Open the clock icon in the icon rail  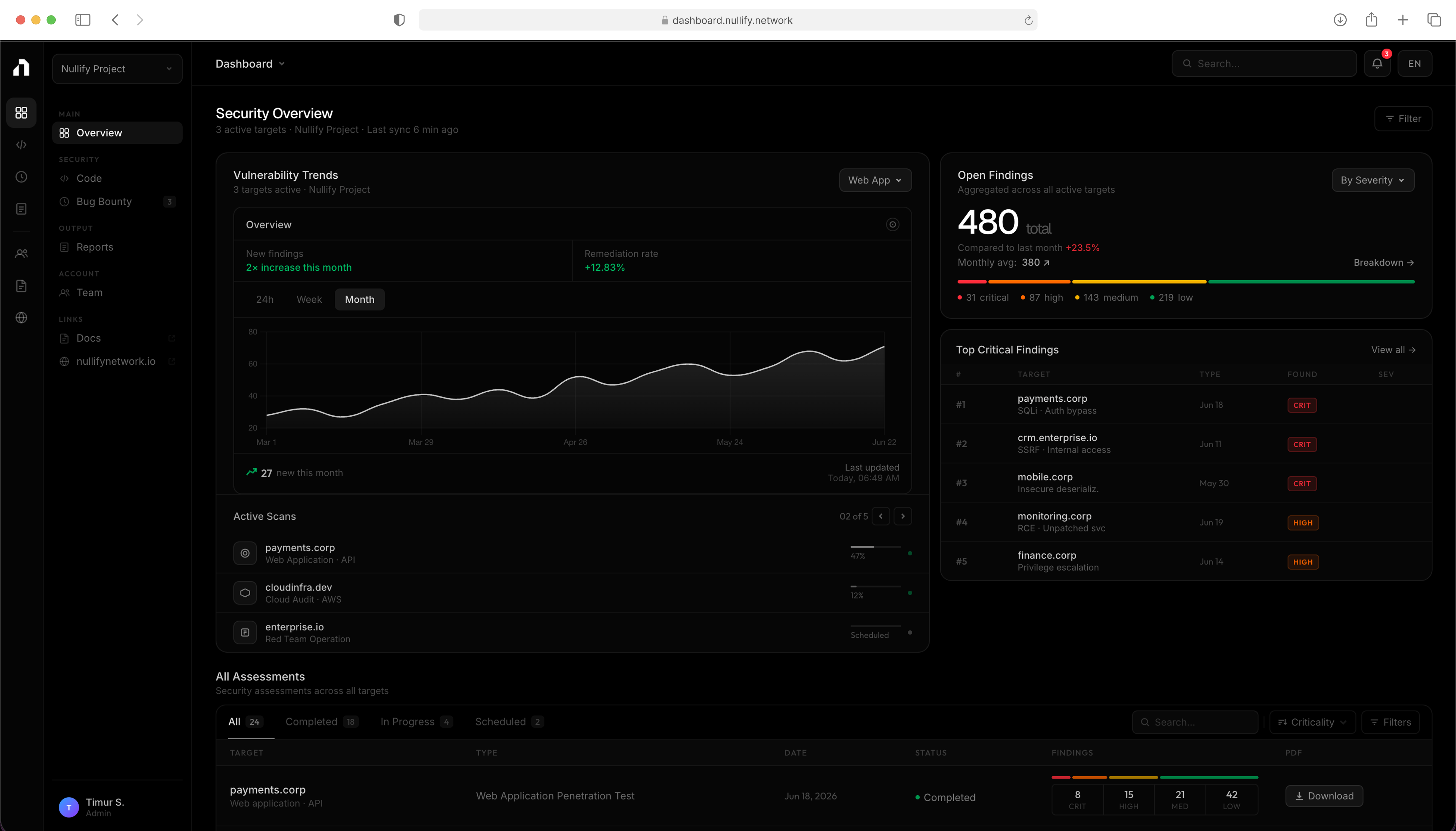(21, 177)
